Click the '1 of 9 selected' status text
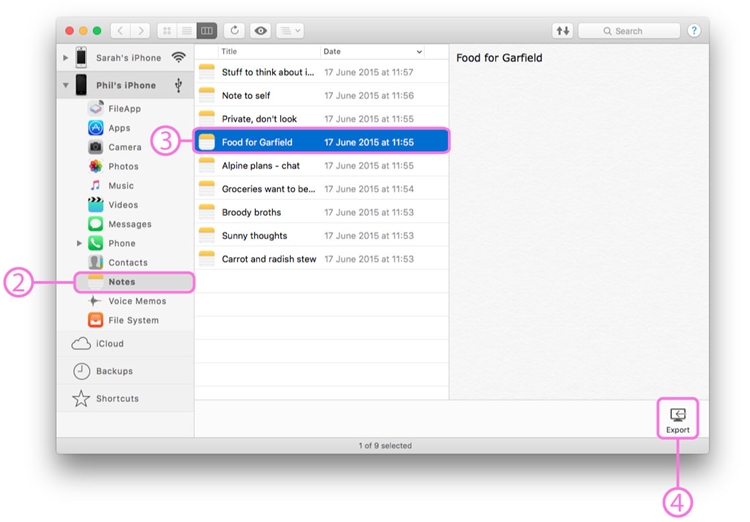The height and width of the screenshot is (522, 750). [385, 445]
